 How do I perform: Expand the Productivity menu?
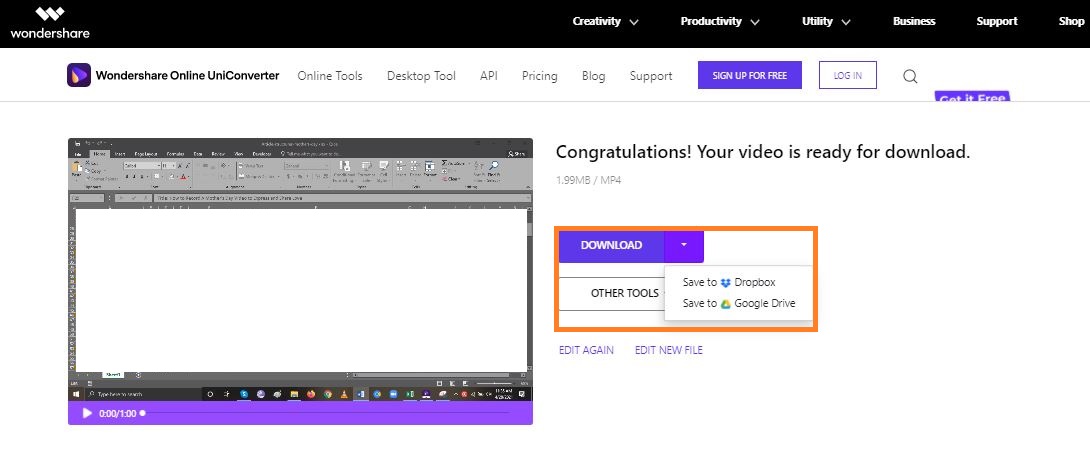pos(719,22)
